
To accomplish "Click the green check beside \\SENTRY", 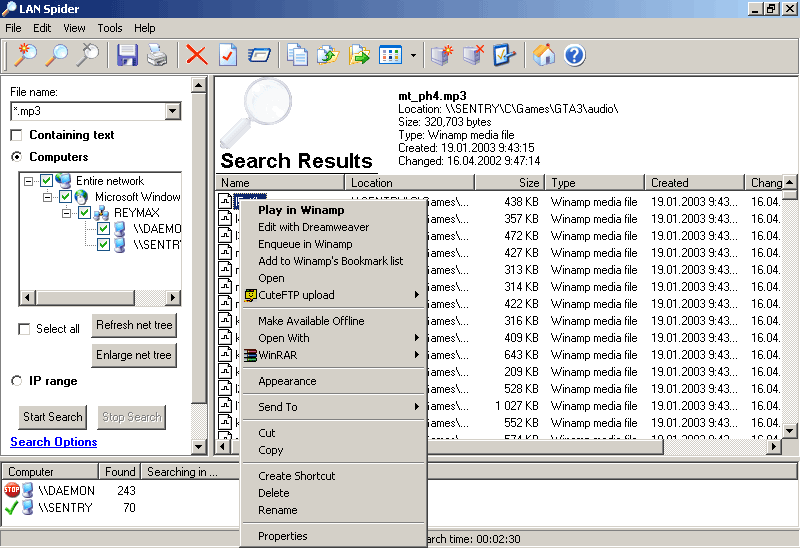I will pos(11,508).
